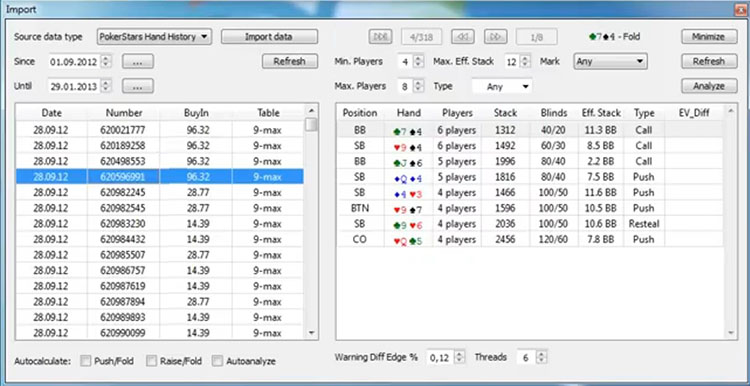Click the Position column header
The width and height of the screenshot is (750, 386).
point(360,113)
